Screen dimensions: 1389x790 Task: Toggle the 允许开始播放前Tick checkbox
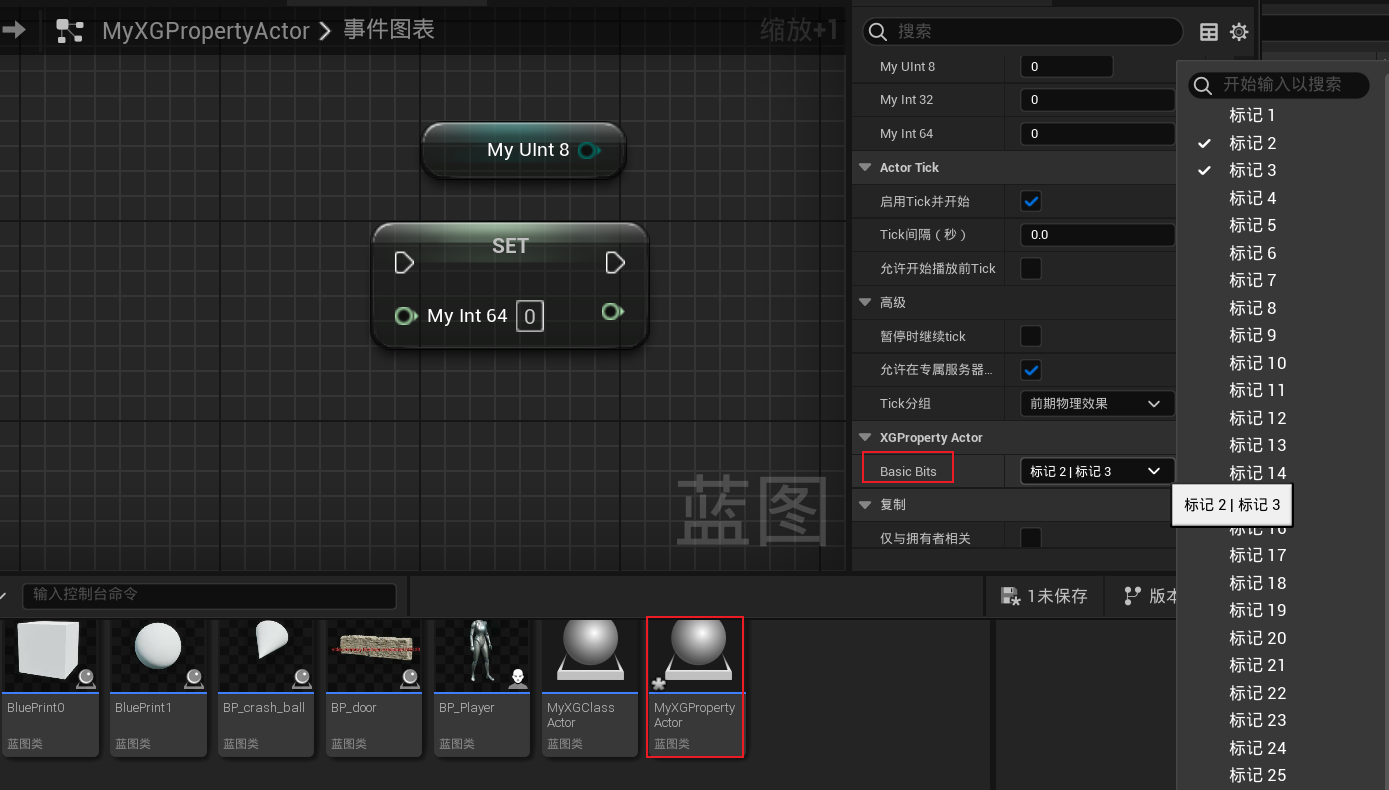pos(1031,268)
